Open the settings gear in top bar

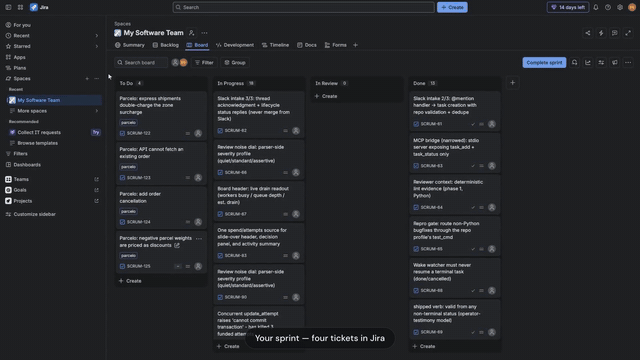point(620,7)
